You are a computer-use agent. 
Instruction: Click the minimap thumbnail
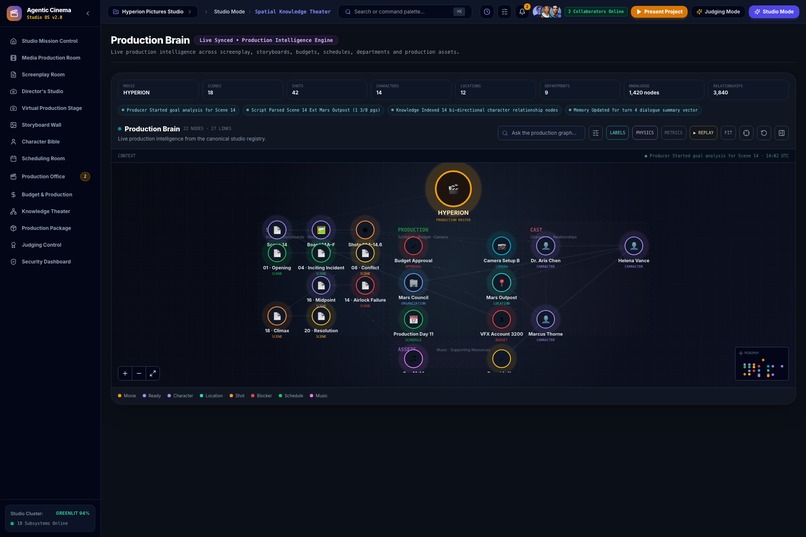coord(762,364)
